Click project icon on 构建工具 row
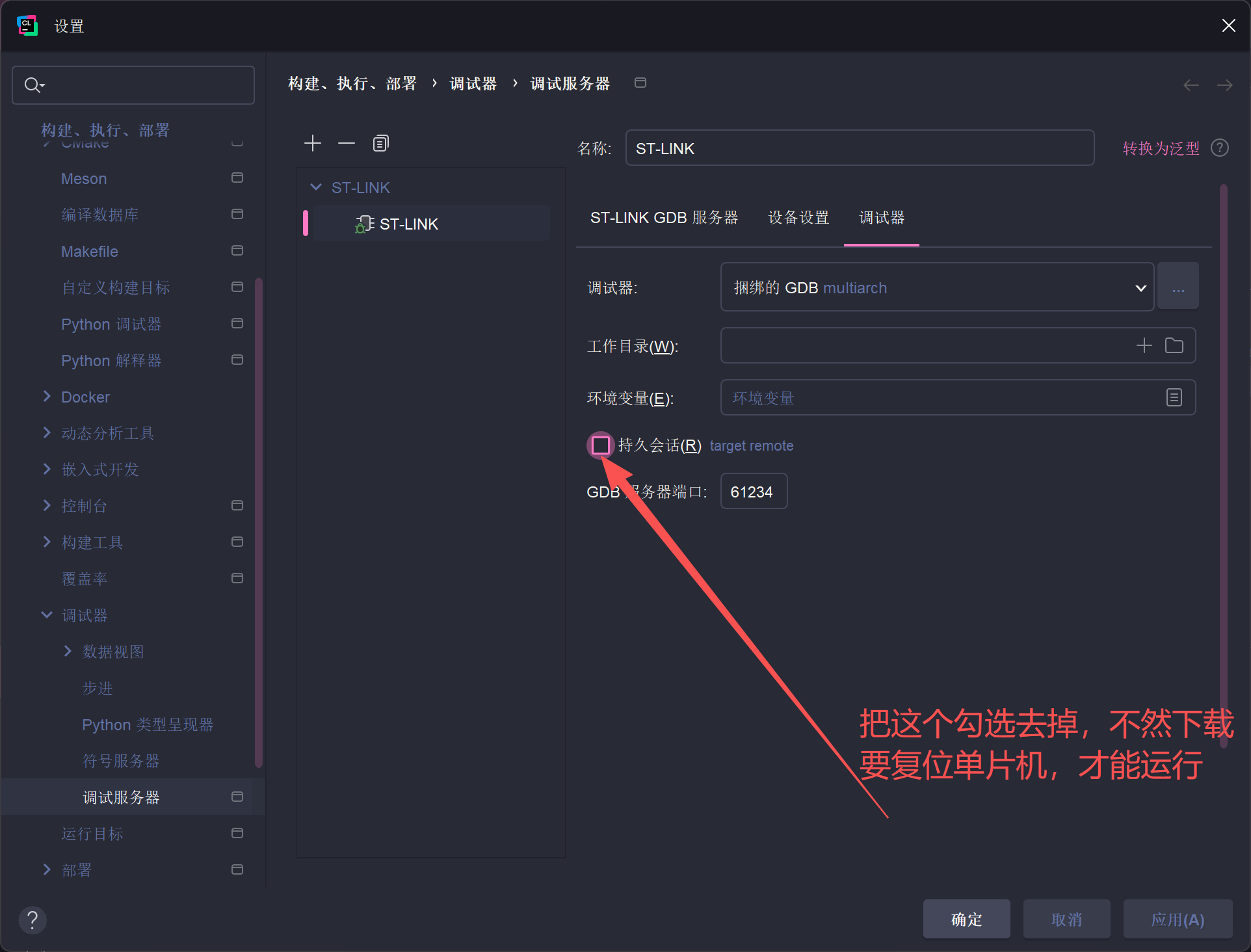 coord(237,542)
